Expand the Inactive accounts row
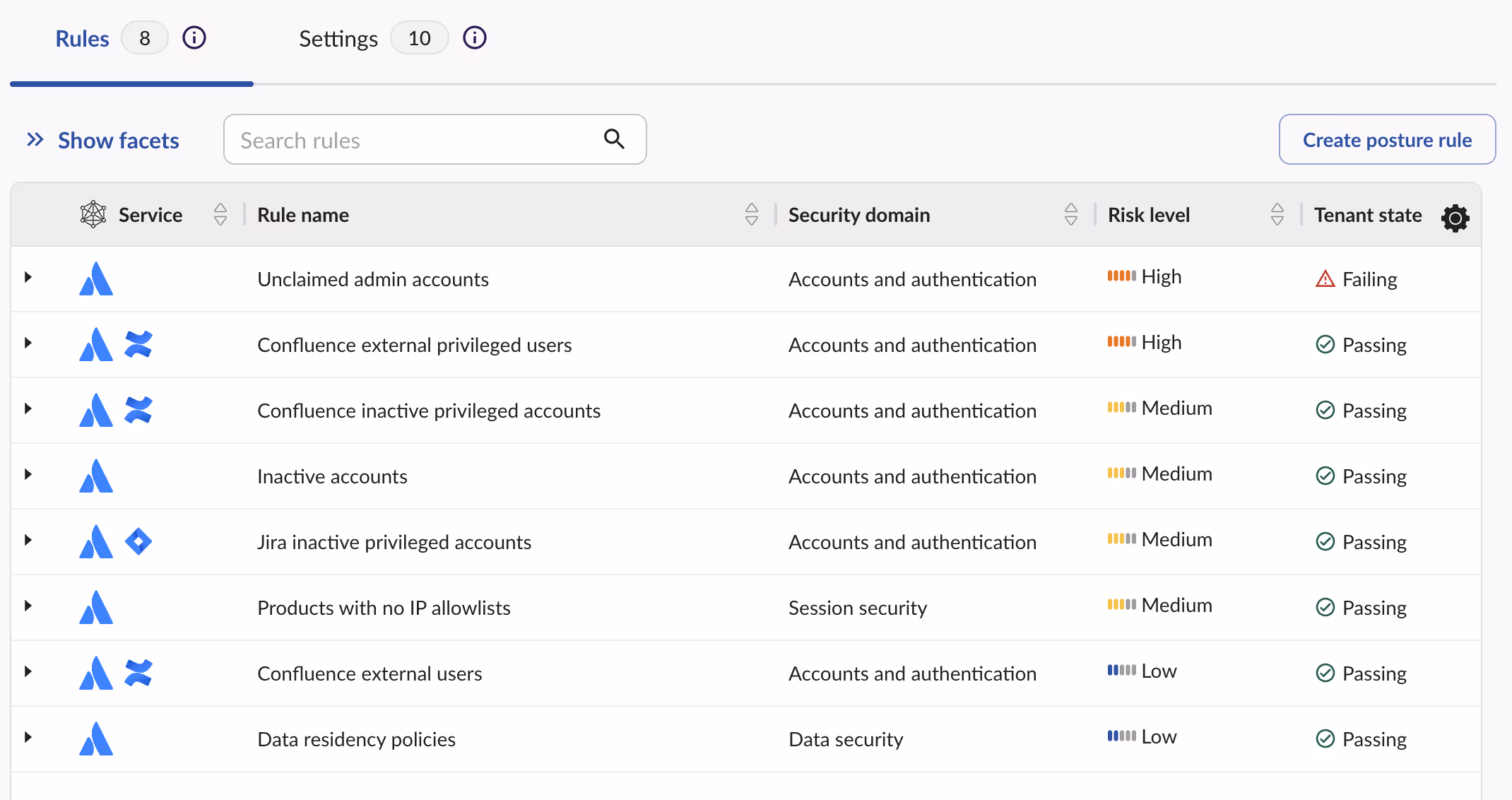The height and width of the screenshot is (800, 1512). coord(28,474)
